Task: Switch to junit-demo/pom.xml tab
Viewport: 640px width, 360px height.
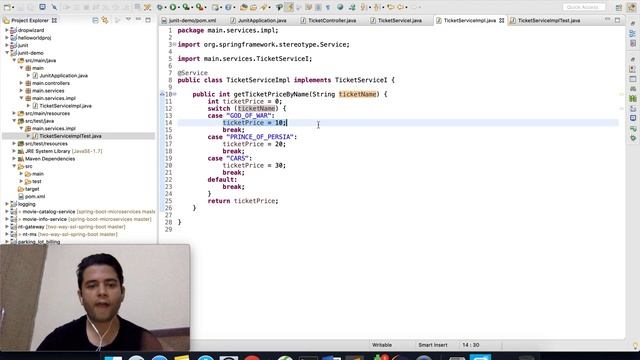Action: [x=192, y=20]
